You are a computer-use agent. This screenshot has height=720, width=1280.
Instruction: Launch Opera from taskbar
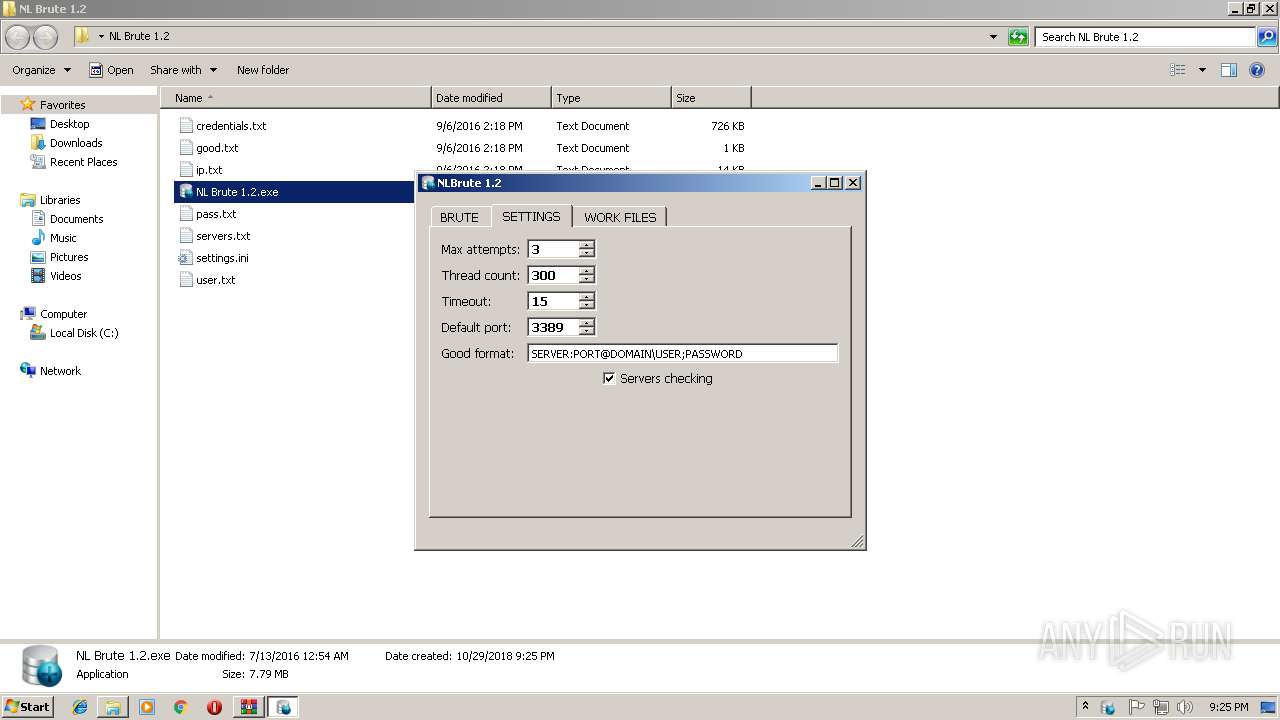pos(214,707)
